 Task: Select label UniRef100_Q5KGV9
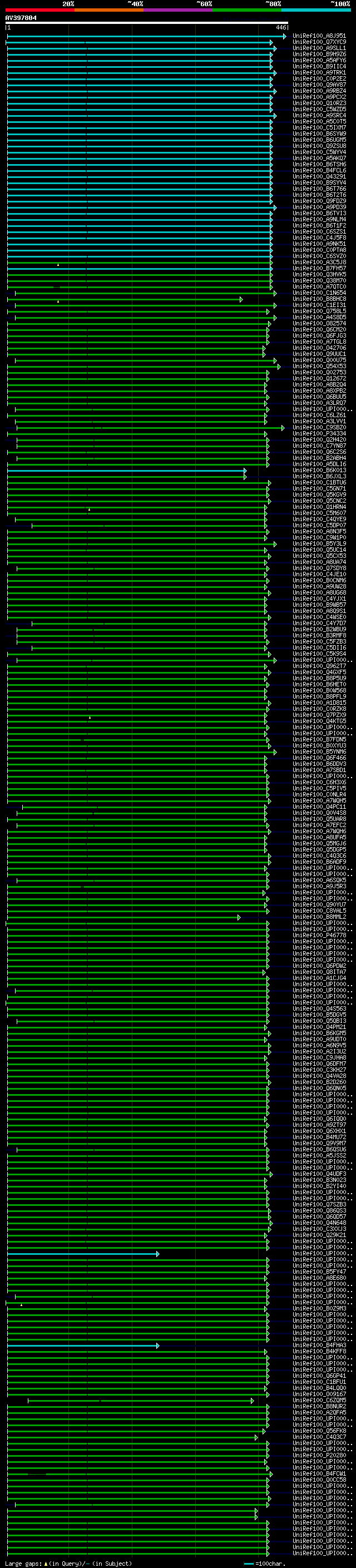[x=319, y=495]
